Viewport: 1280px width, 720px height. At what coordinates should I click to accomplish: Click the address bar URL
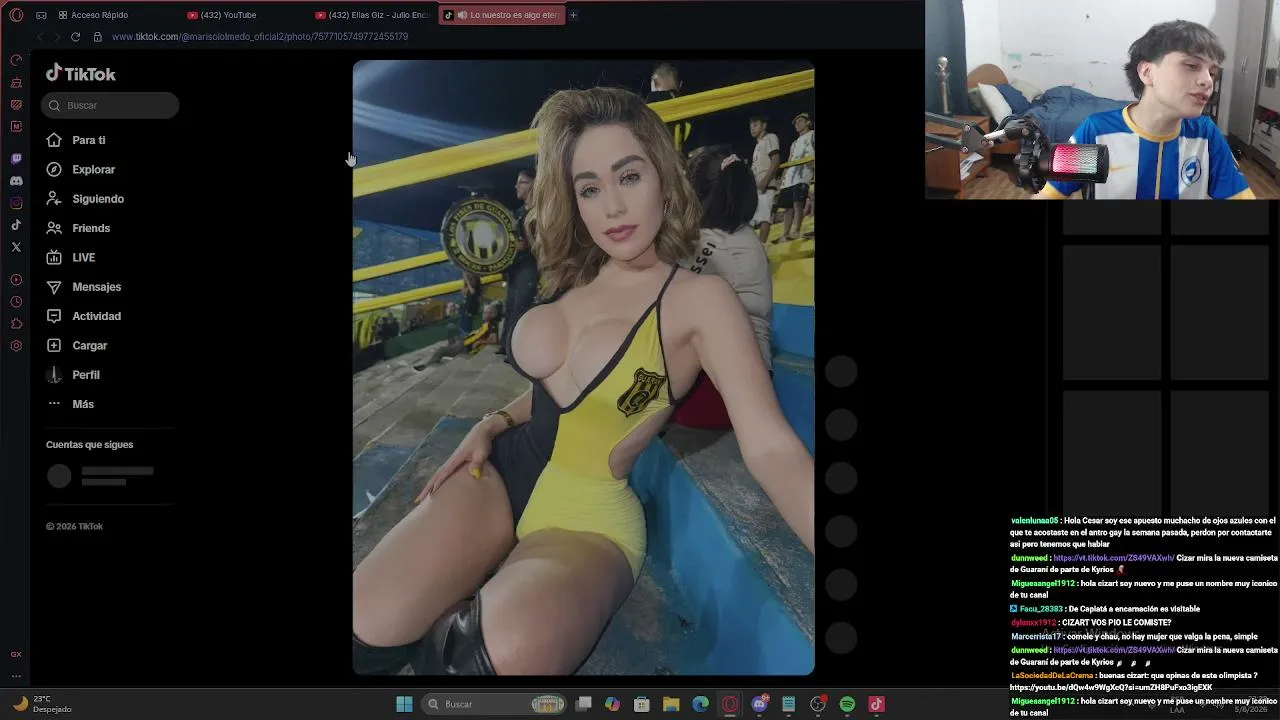click(x=260, y=37)
